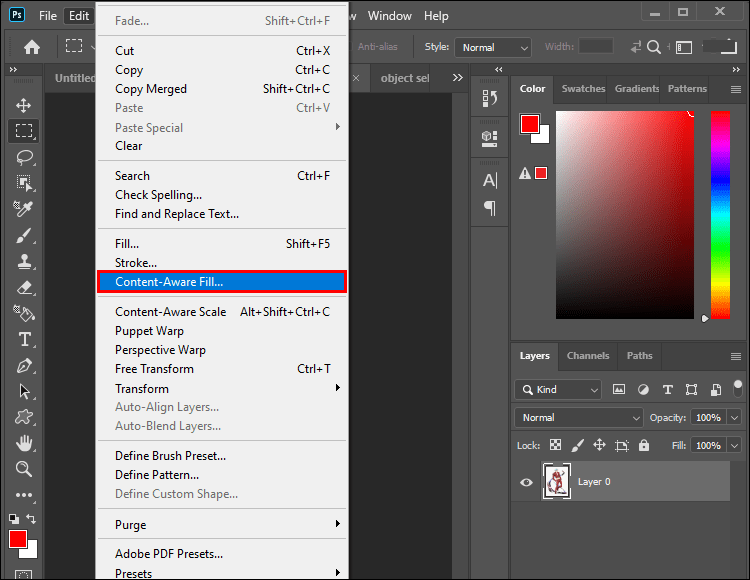The image size is (750, 580).
Task: Expand the layer Kind filter dropdown
Action: (x=559, y=389)
